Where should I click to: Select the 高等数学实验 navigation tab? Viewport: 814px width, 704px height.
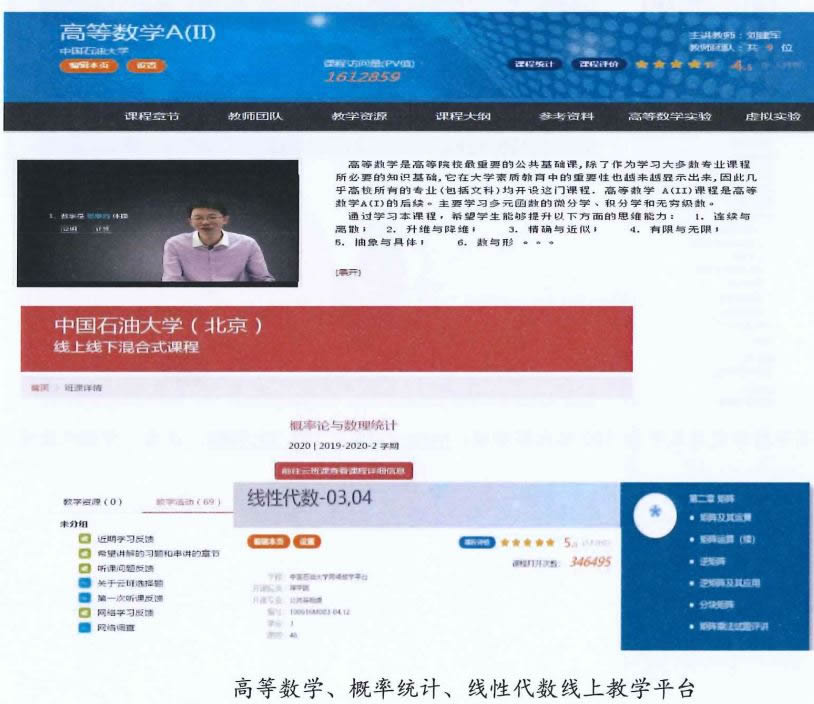[x=670, y=116]
